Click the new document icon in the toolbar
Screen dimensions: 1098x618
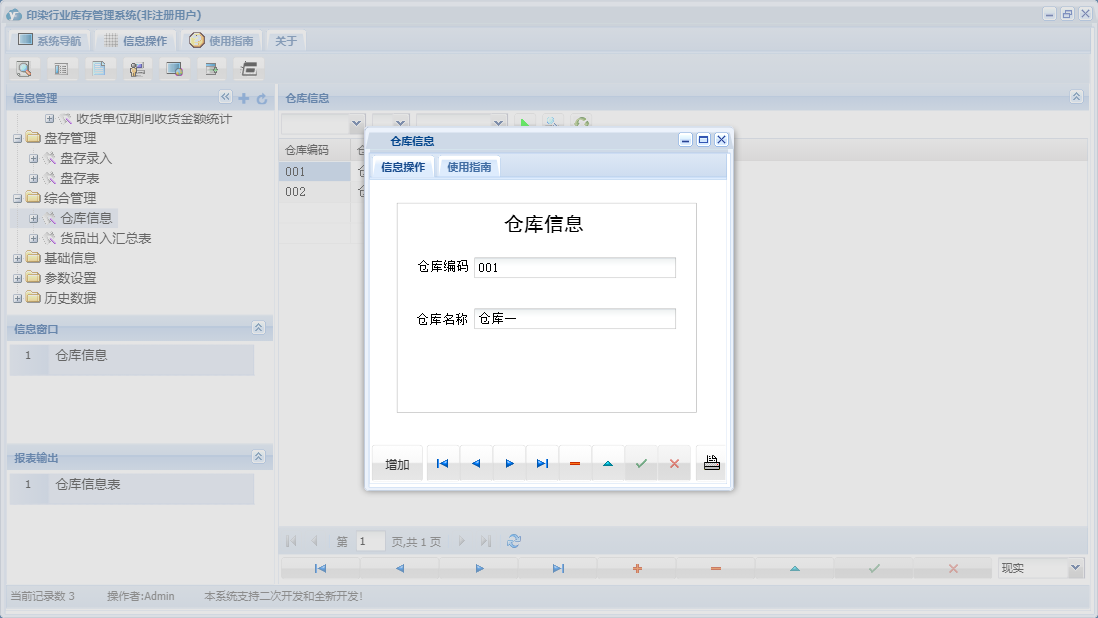click(100, 68)
